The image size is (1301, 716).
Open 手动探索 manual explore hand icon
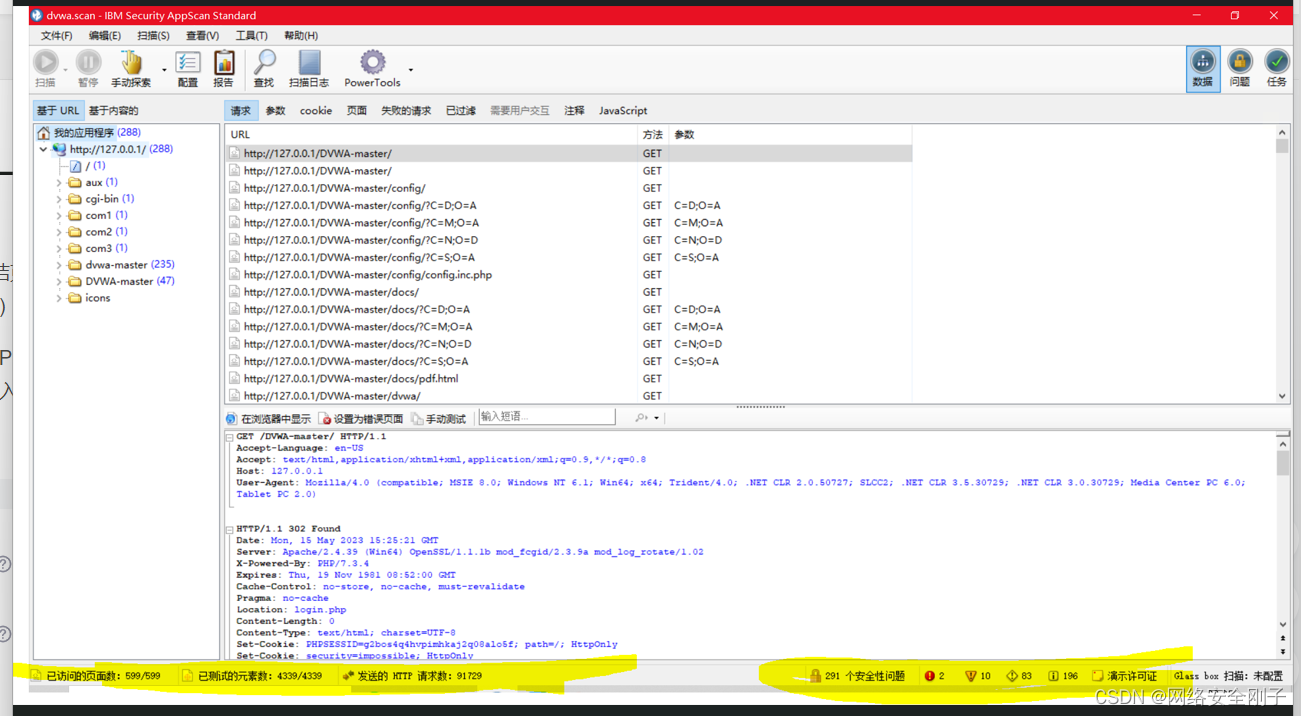tap(131, 63)
